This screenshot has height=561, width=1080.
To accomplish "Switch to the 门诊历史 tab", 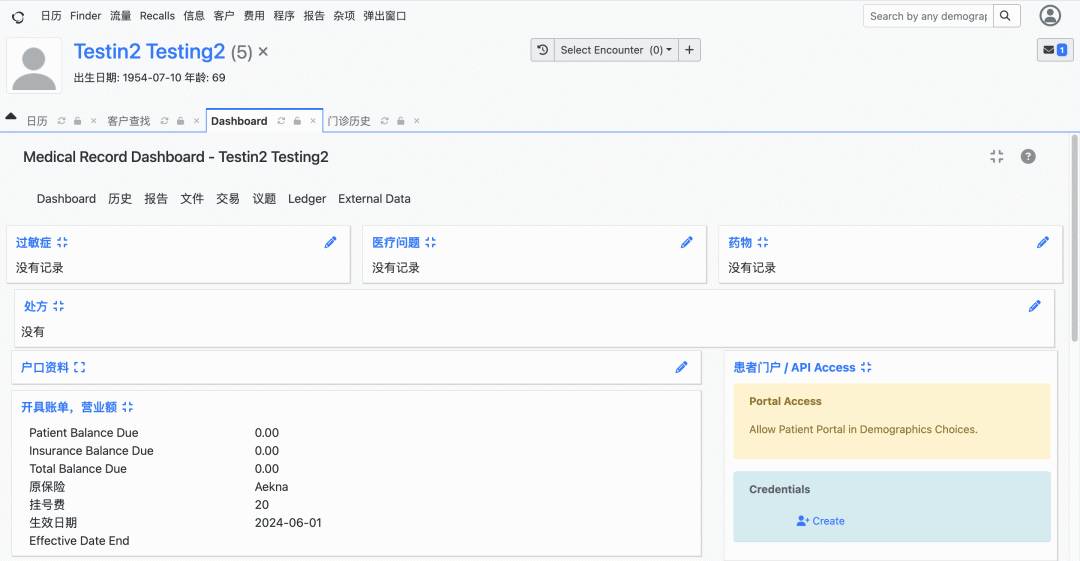I will pyautogui.click(x=349, y=121).
